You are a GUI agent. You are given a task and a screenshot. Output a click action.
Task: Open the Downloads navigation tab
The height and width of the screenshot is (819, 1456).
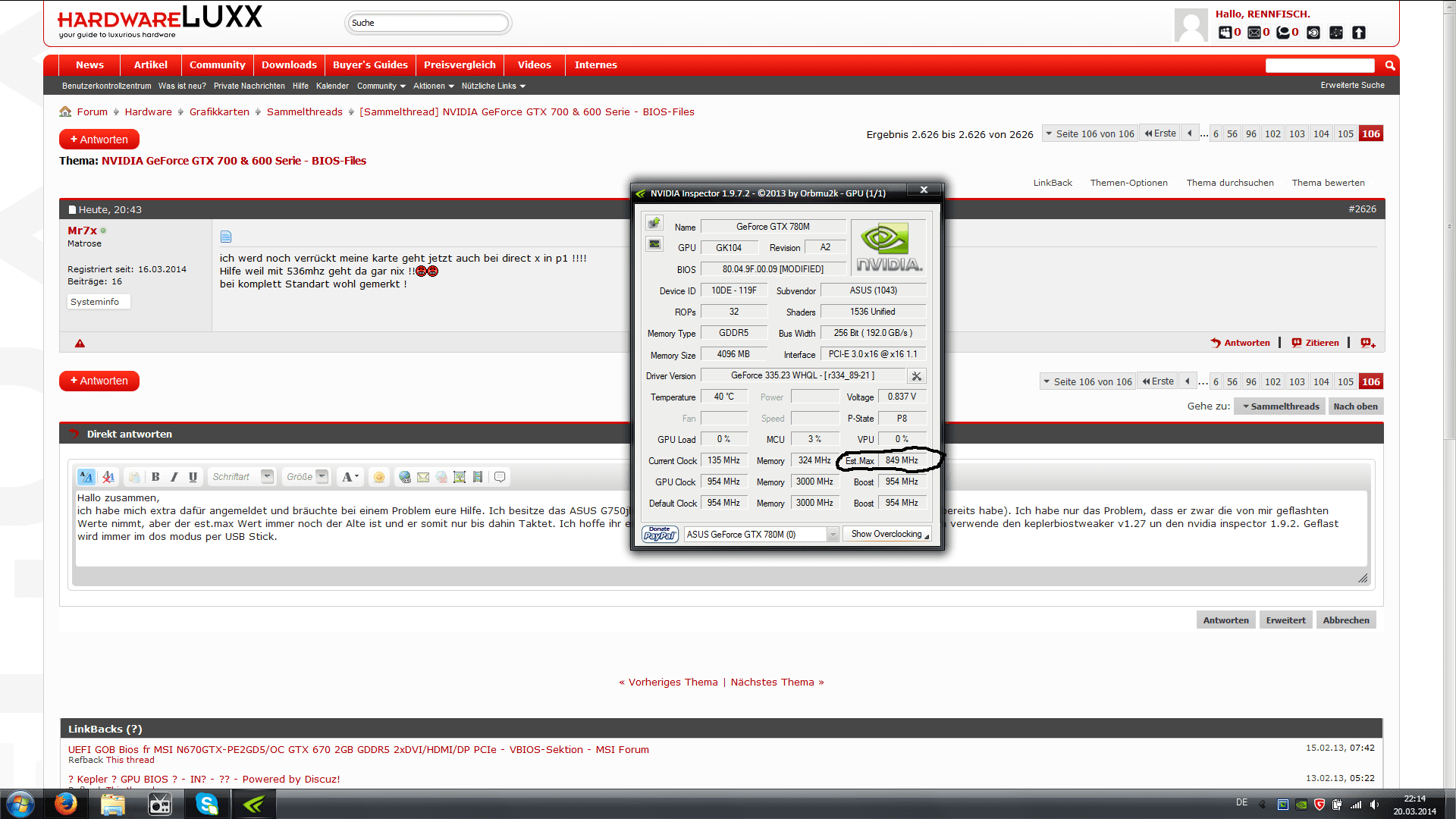tap(289, 65)
